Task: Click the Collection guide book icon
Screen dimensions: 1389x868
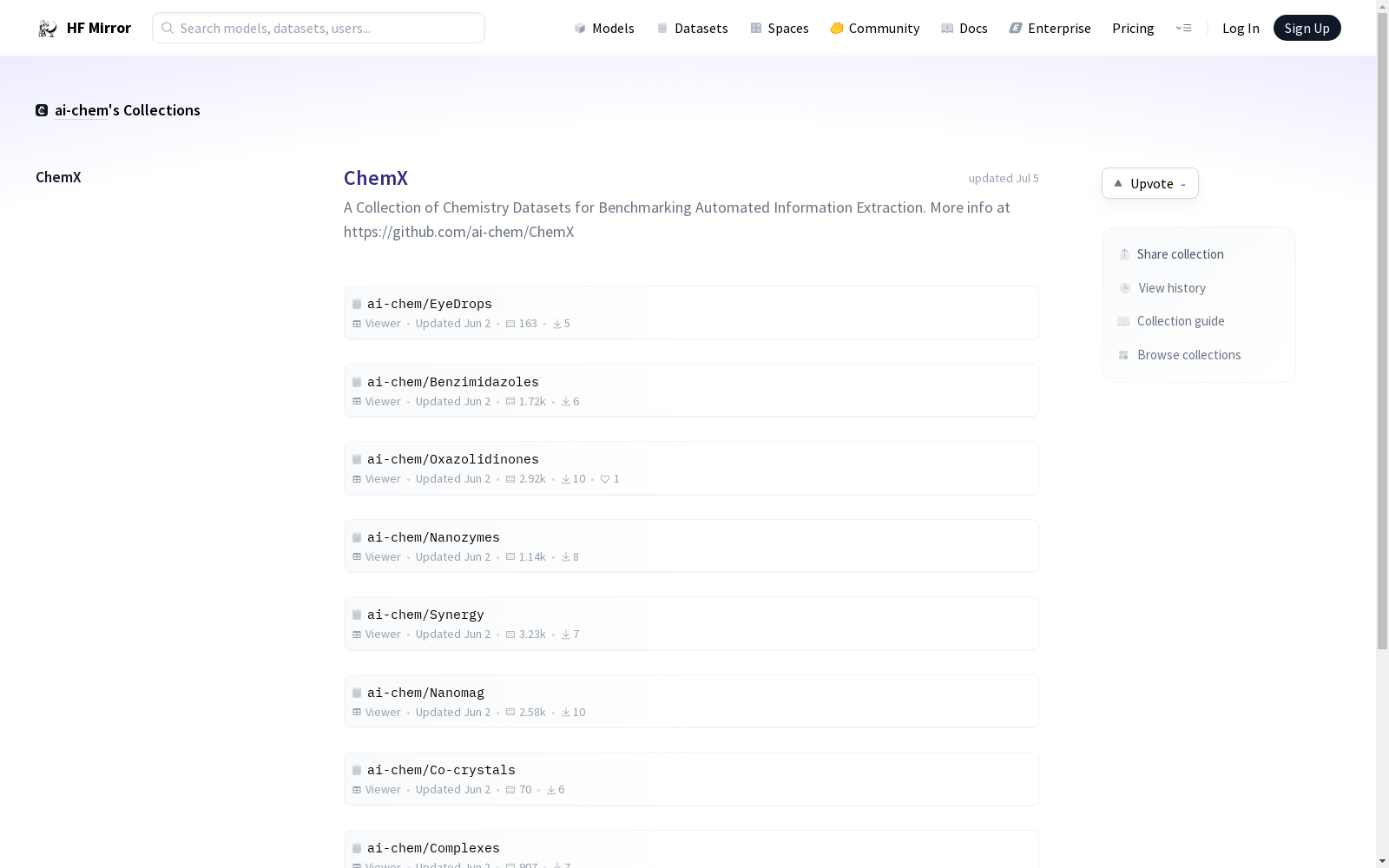Action: click(x=1123, y=321)
